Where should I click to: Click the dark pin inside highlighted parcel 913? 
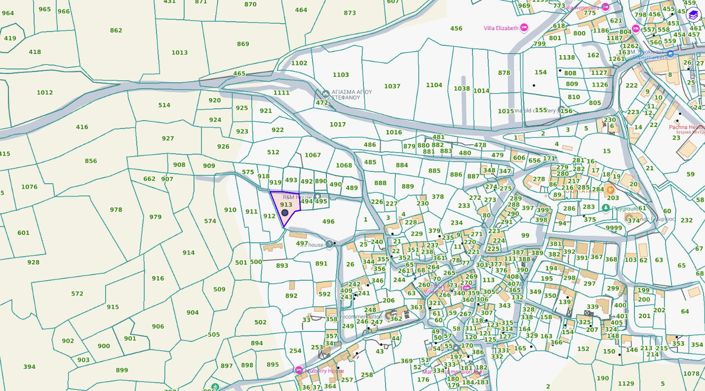coord(285,212)
